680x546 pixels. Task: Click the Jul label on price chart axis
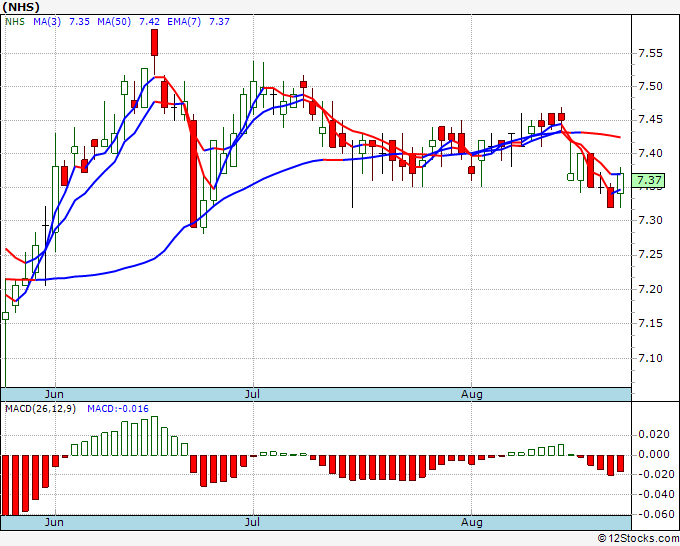[x=252, y=394]
